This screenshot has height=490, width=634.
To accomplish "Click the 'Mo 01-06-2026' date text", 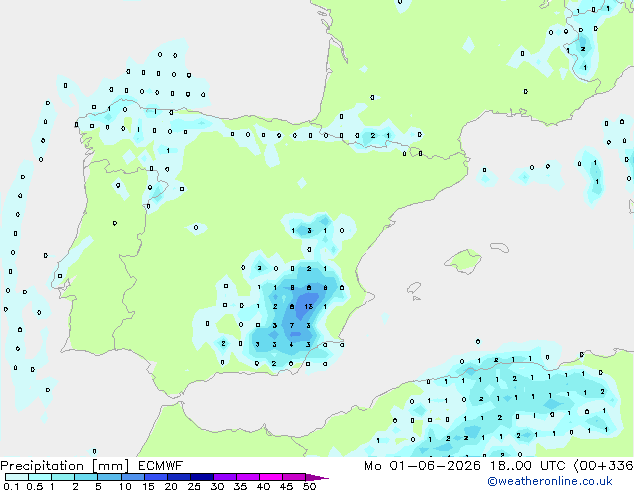I will coord(423,466).
